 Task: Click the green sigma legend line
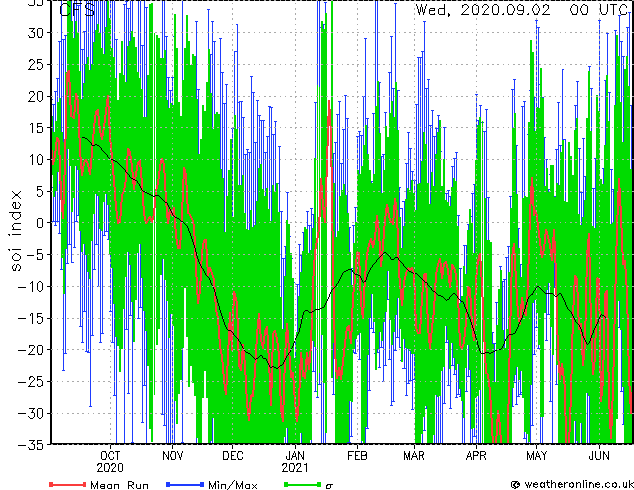303,484
